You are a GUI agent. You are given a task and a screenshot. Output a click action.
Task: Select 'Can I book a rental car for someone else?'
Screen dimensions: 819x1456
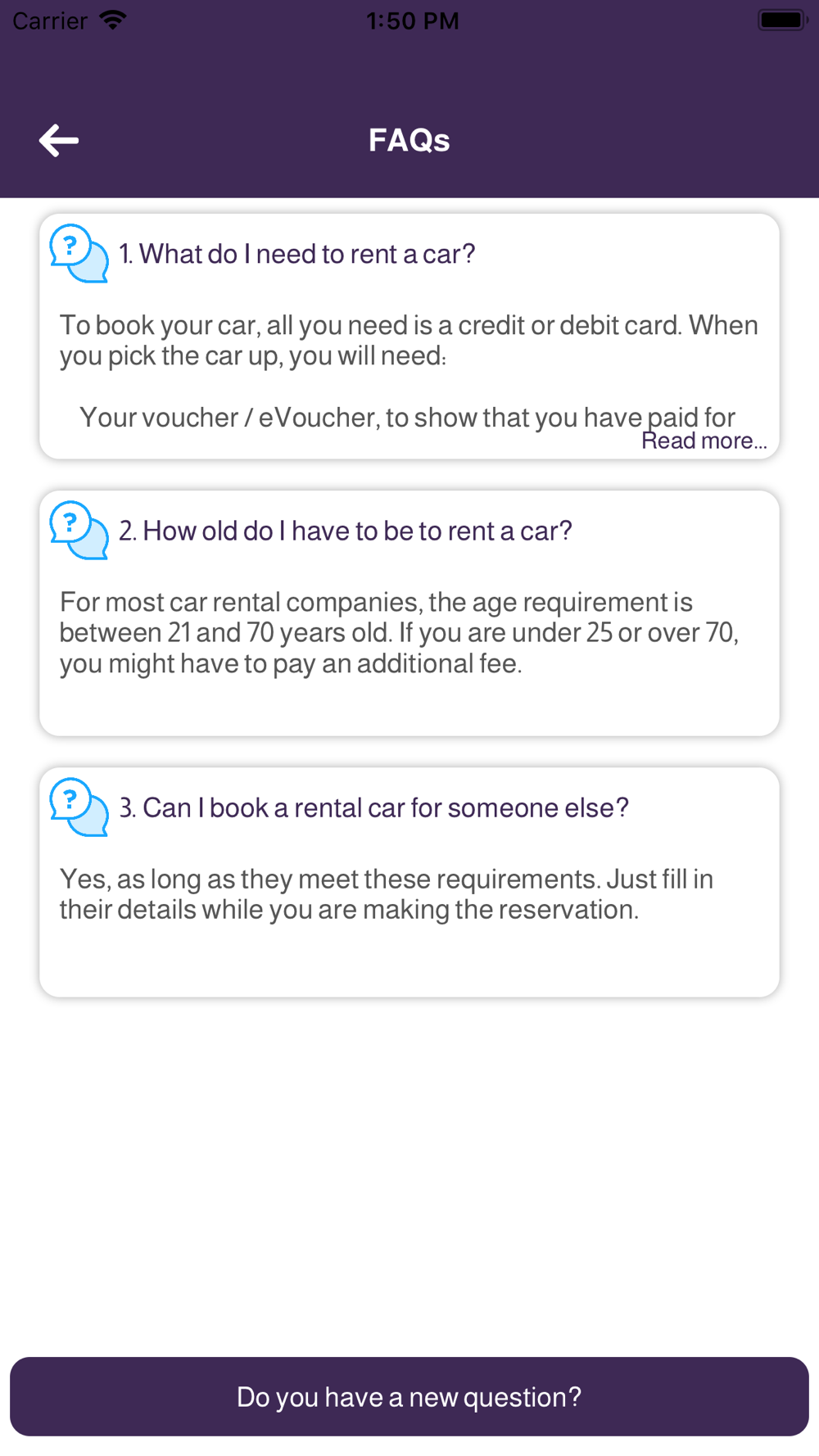pos(374,807)
